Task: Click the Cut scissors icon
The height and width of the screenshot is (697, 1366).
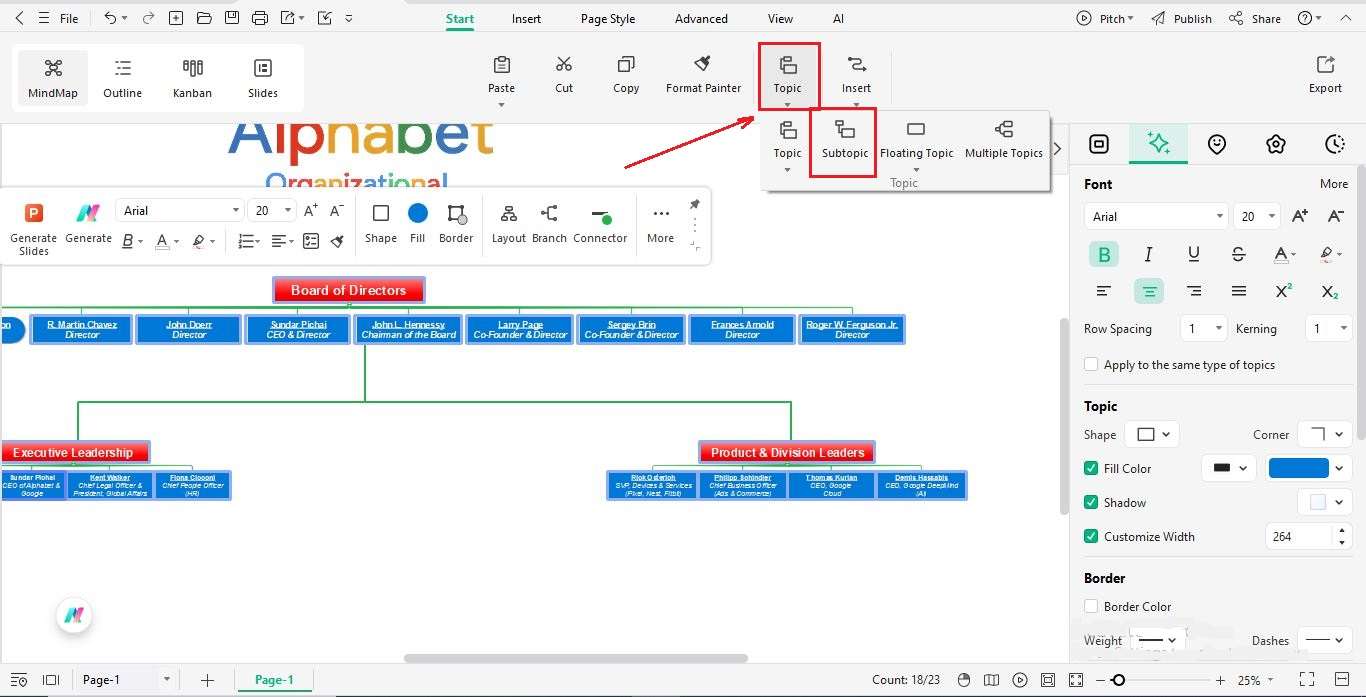Action: point(564,64)
